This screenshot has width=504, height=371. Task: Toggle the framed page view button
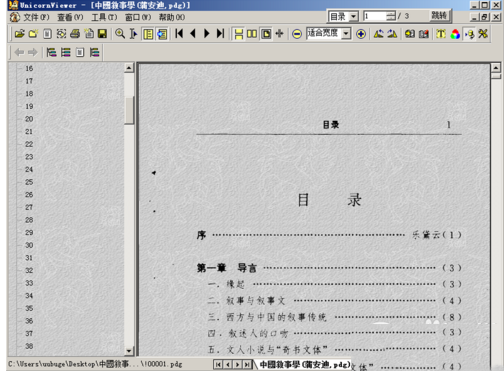point(266,34)
